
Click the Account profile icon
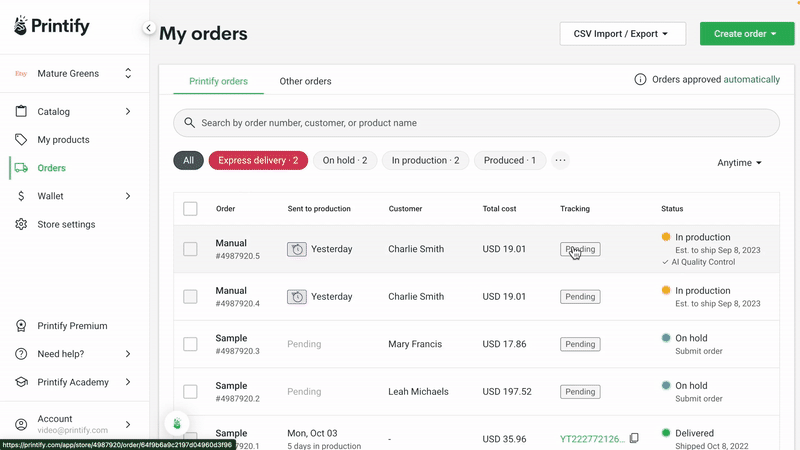[21, 424]
